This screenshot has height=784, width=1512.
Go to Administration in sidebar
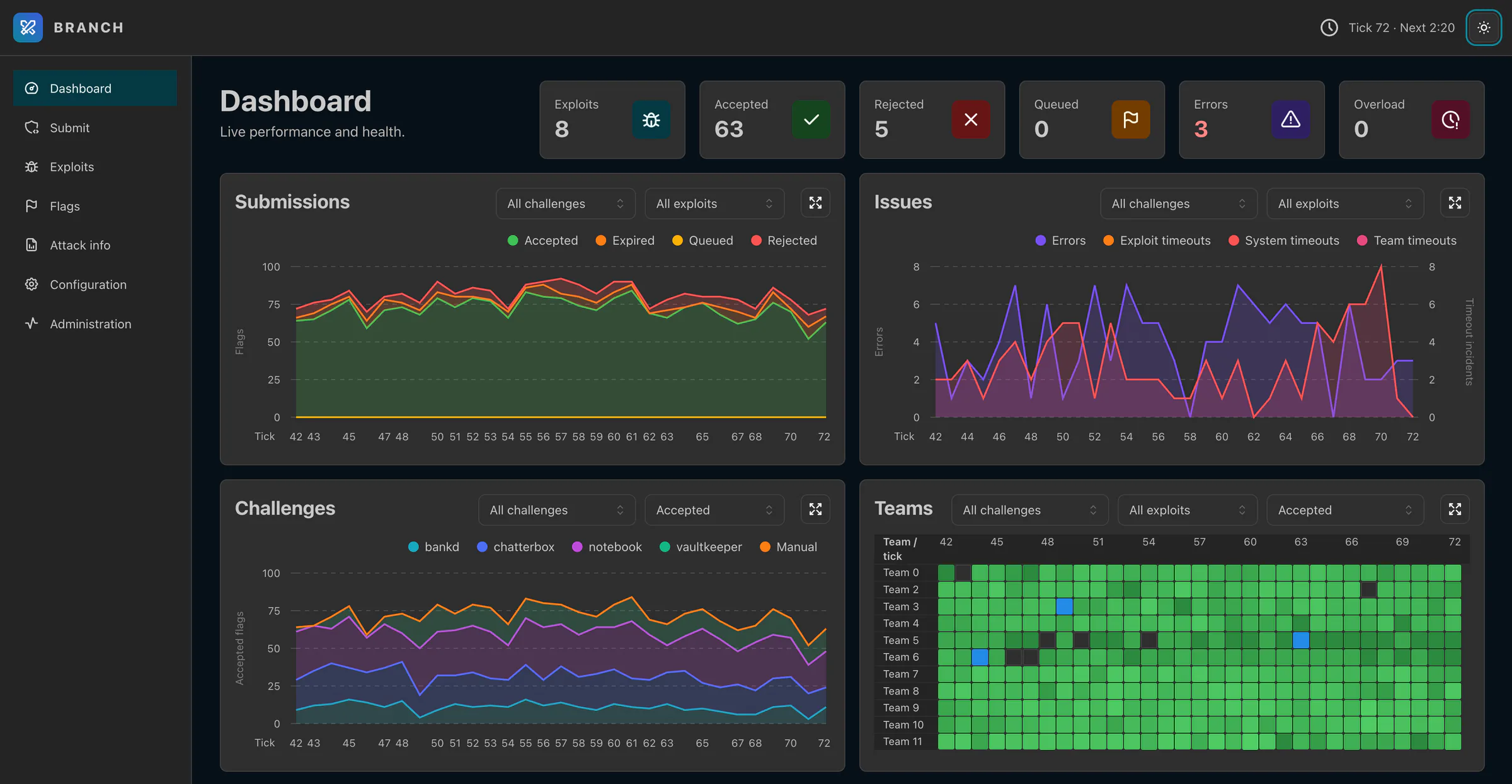click(x=94, y=324)
